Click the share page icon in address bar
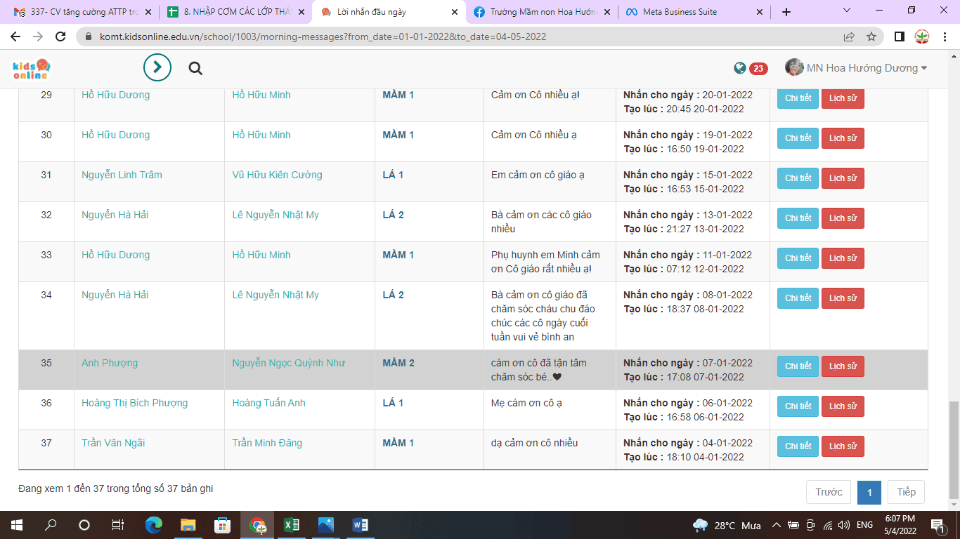Viewport: 960px width, 539px height. pyautogui.click(x=849, y=36)
